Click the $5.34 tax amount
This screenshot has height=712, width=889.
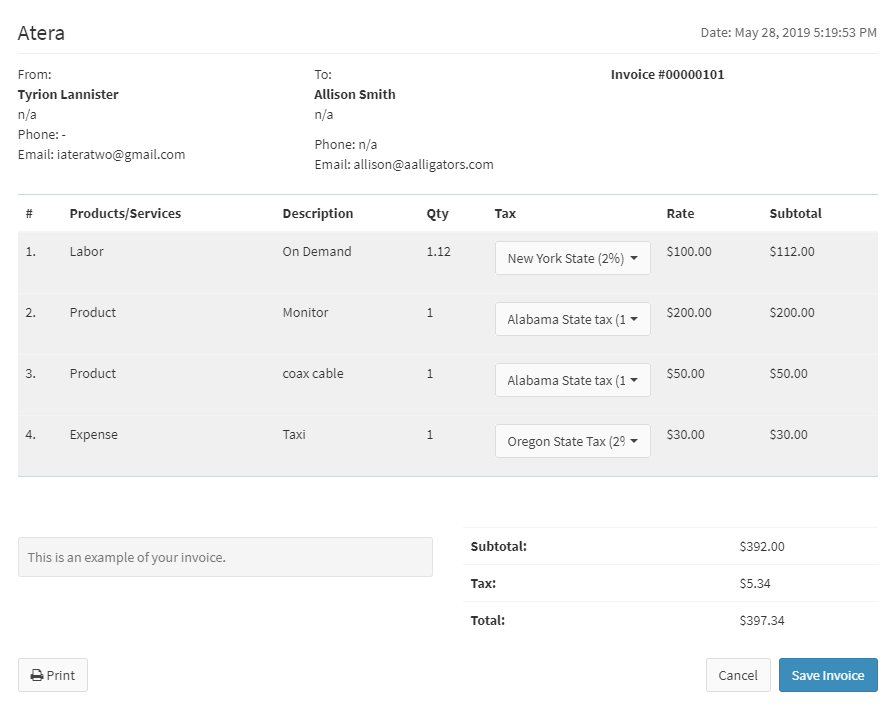(755, 583)
